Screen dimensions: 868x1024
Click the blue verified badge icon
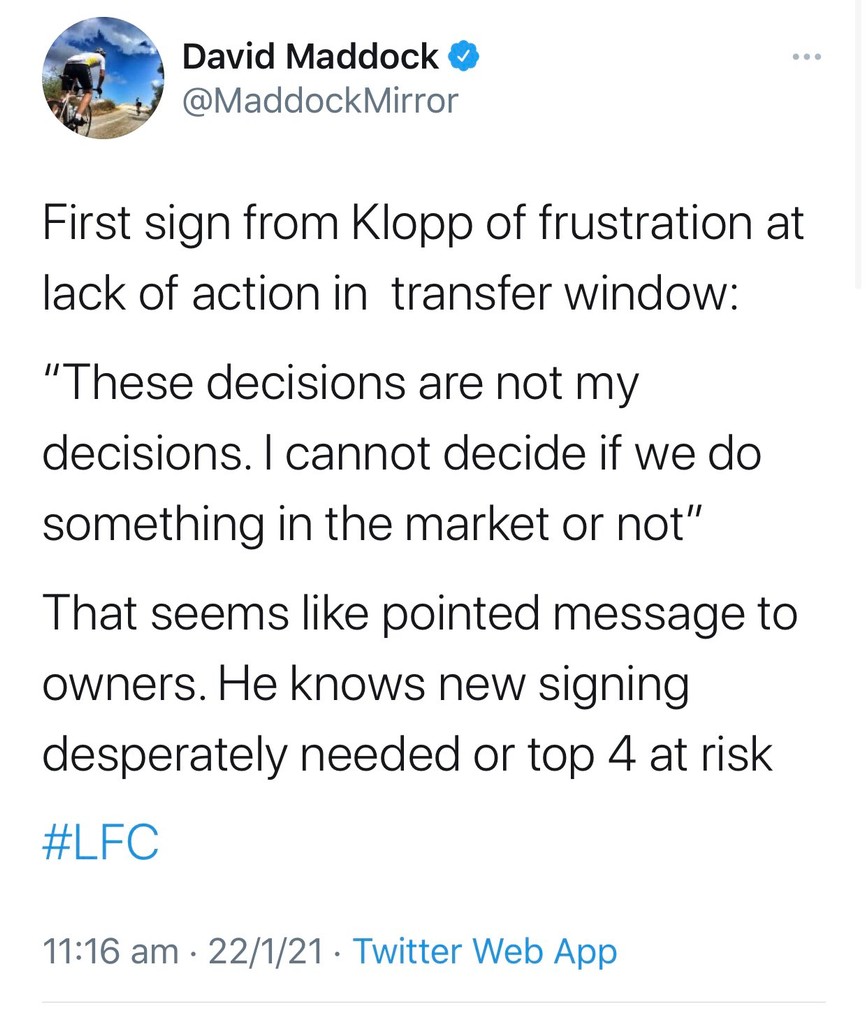[x=462, y=57]
